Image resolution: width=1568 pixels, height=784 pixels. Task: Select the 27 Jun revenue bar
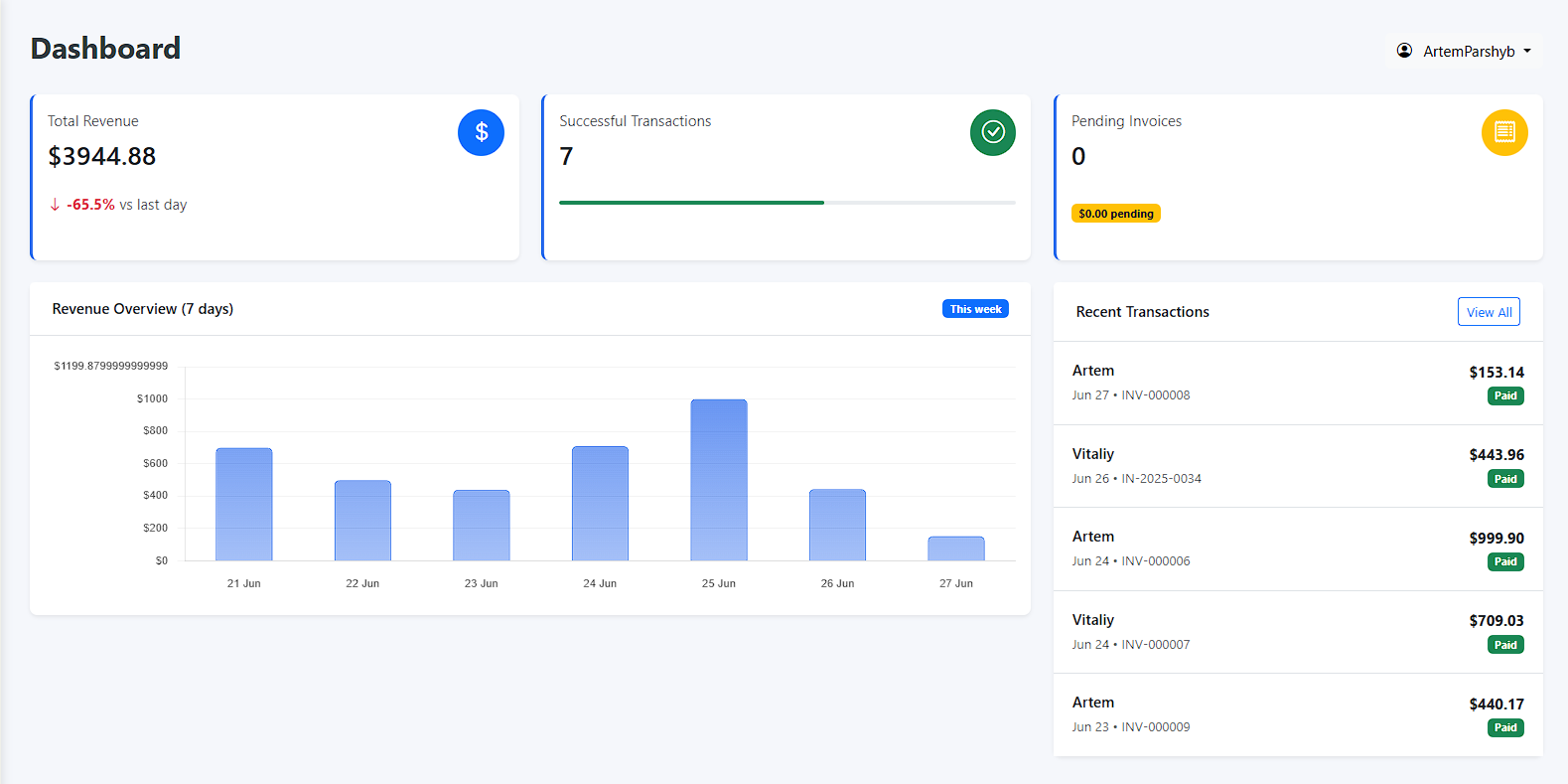tap(956, 549)
